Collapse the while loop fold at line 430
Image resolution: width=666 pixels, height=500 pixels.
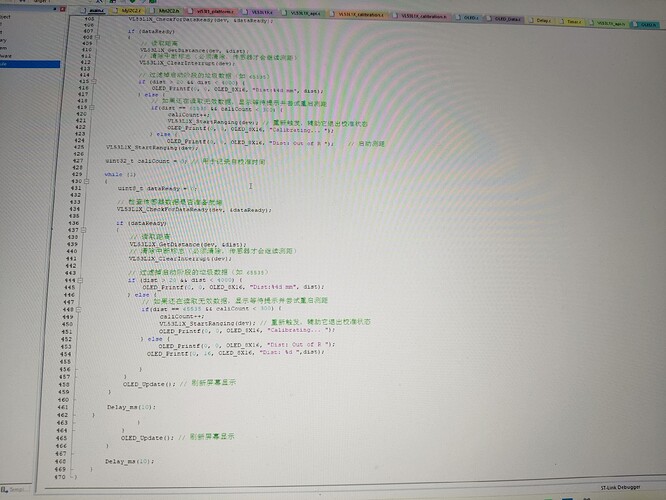(86, 181)
